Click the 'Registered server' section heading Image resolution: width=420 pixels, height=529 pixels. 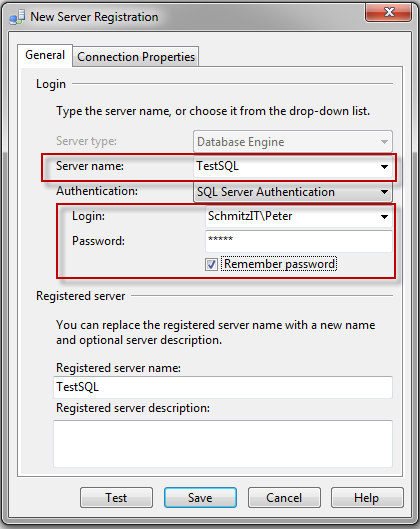[80, 296]
